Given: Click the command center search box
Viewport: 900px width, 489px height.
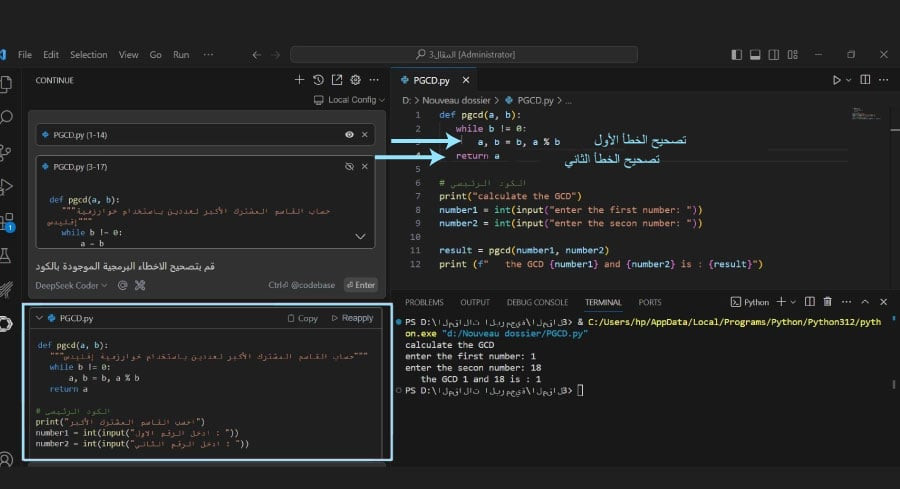Looking at the screenshot, I should point(464,55).
